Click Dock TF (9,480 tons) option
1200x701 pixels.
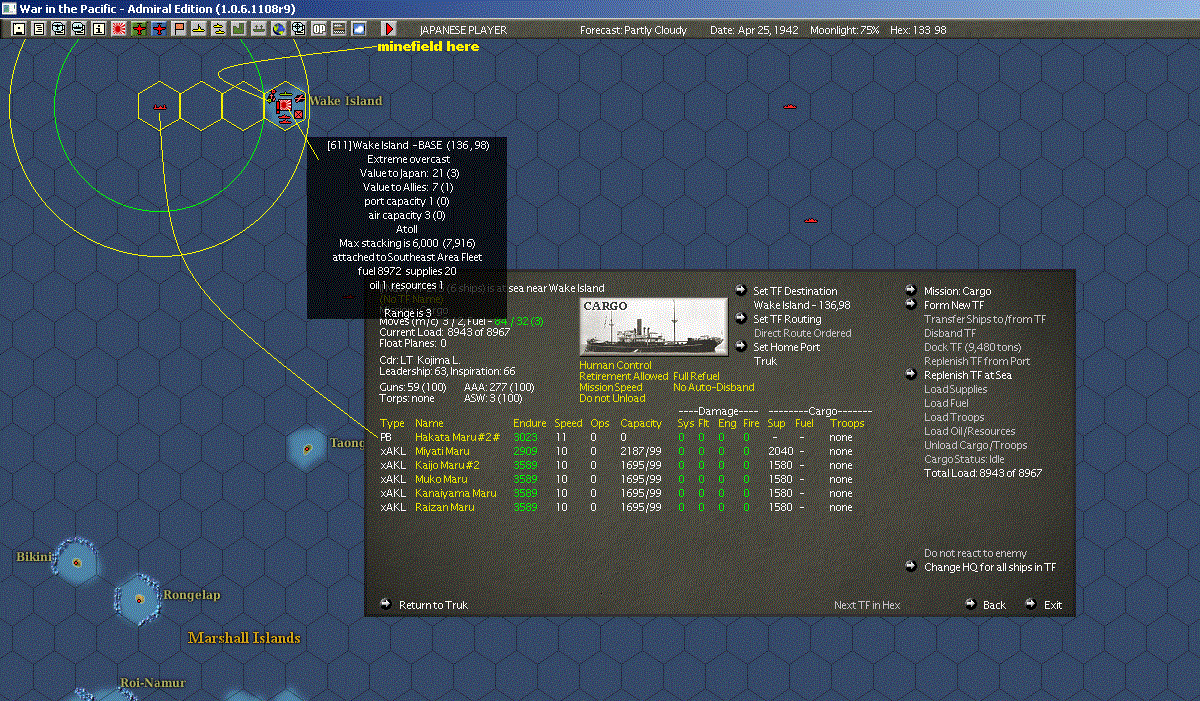coord(974,347)
